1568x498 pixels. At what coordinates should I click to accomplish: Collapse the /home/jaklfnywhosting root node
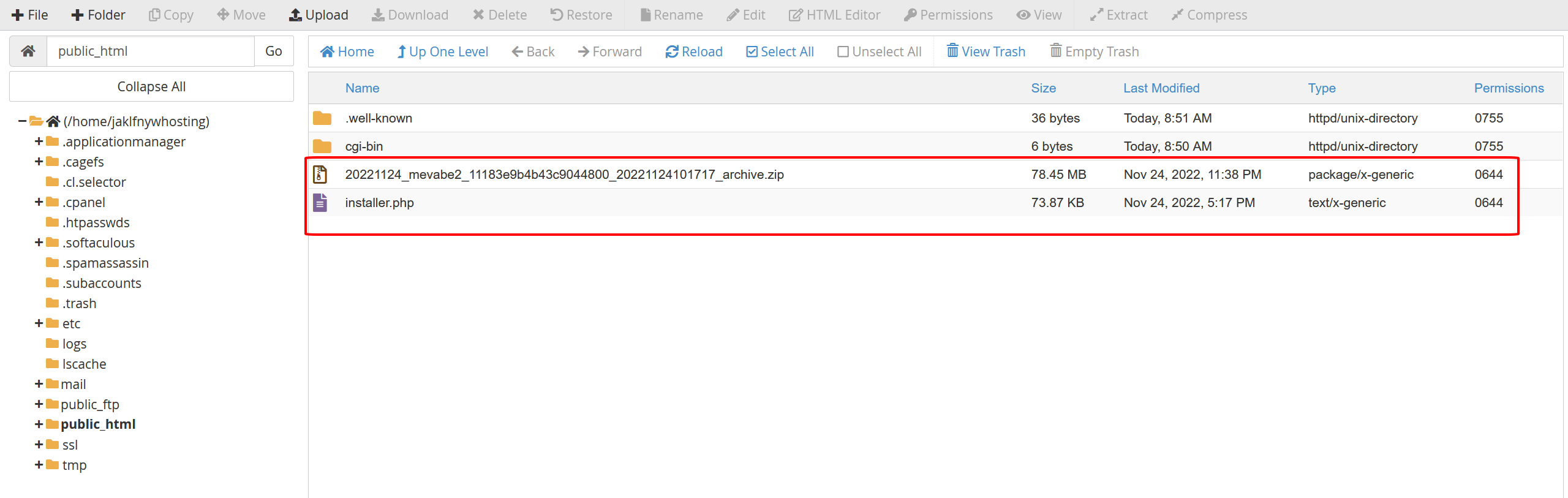pyautogui.click(x=22, y=121)
